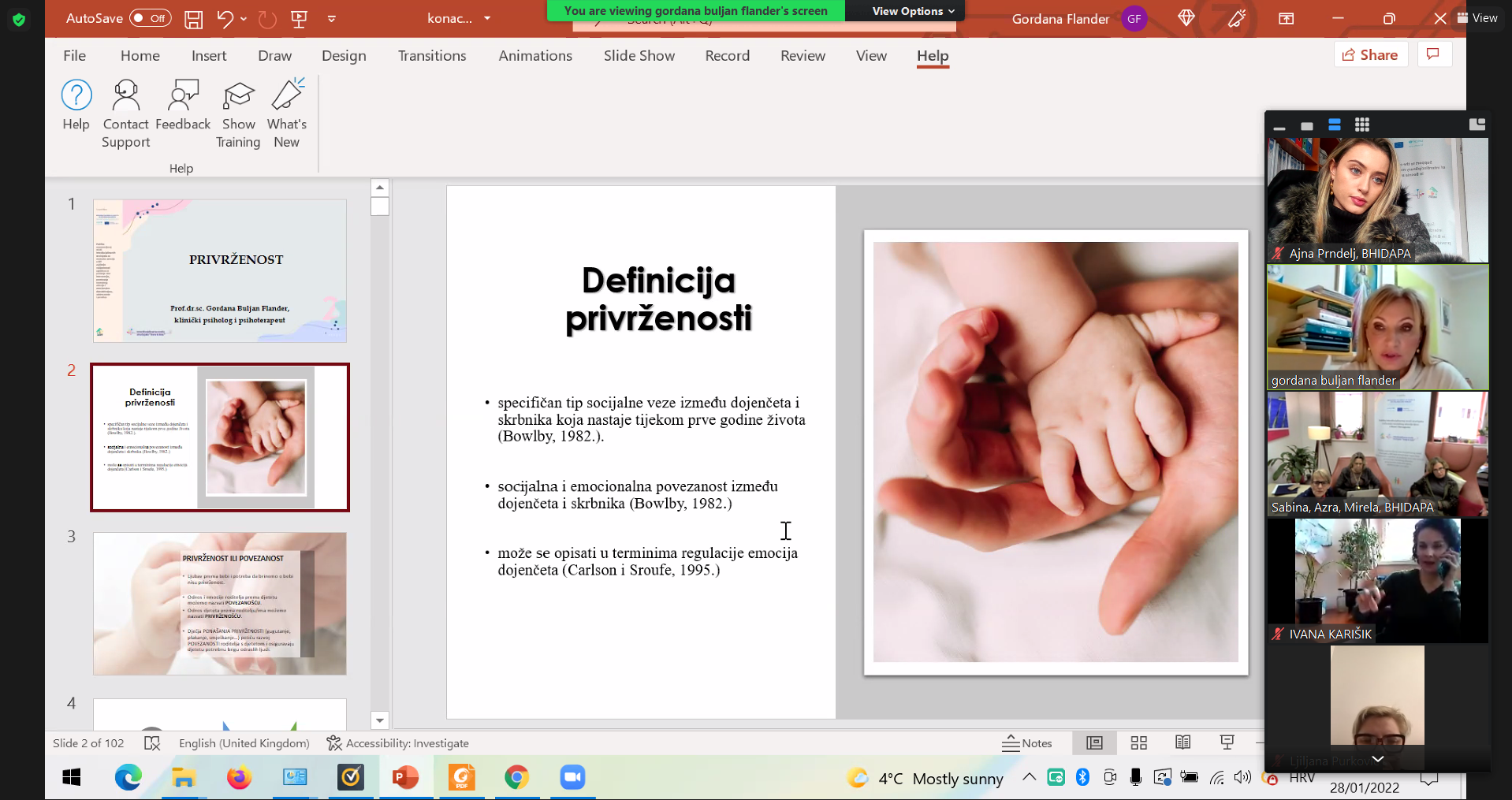
Task: Click the Help question mark icon
Action: (76, 96)
